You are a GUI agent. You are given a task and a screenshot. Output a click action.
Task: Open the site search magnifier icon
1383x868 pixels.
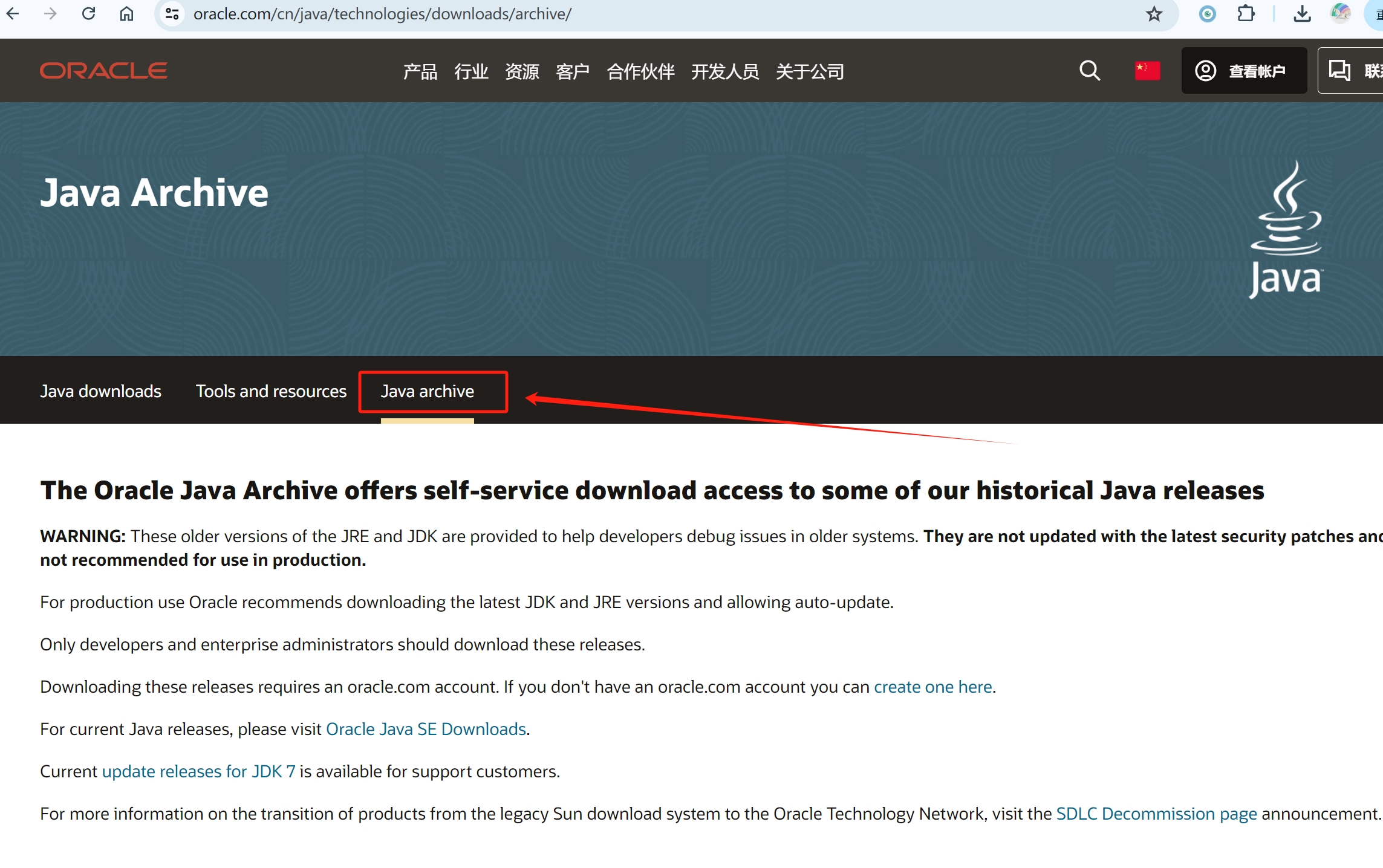click(1090, 71)
